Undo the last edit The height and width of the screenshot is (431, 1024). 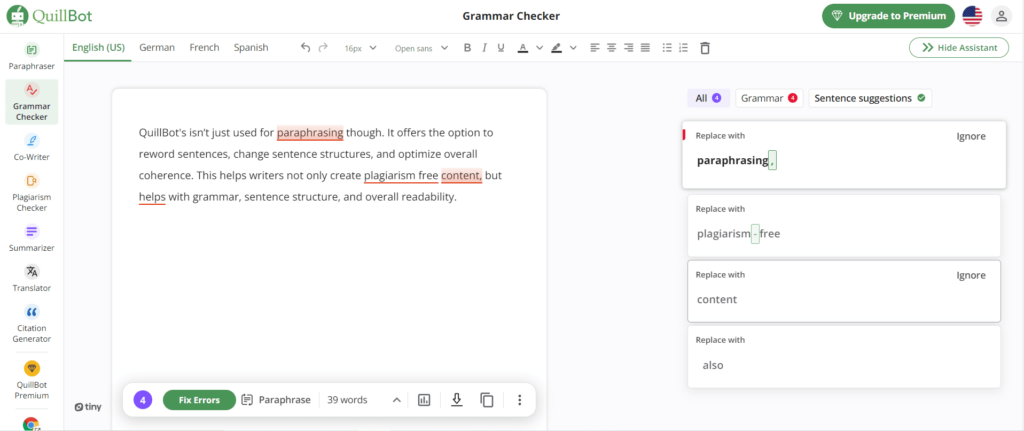(305, 48)
